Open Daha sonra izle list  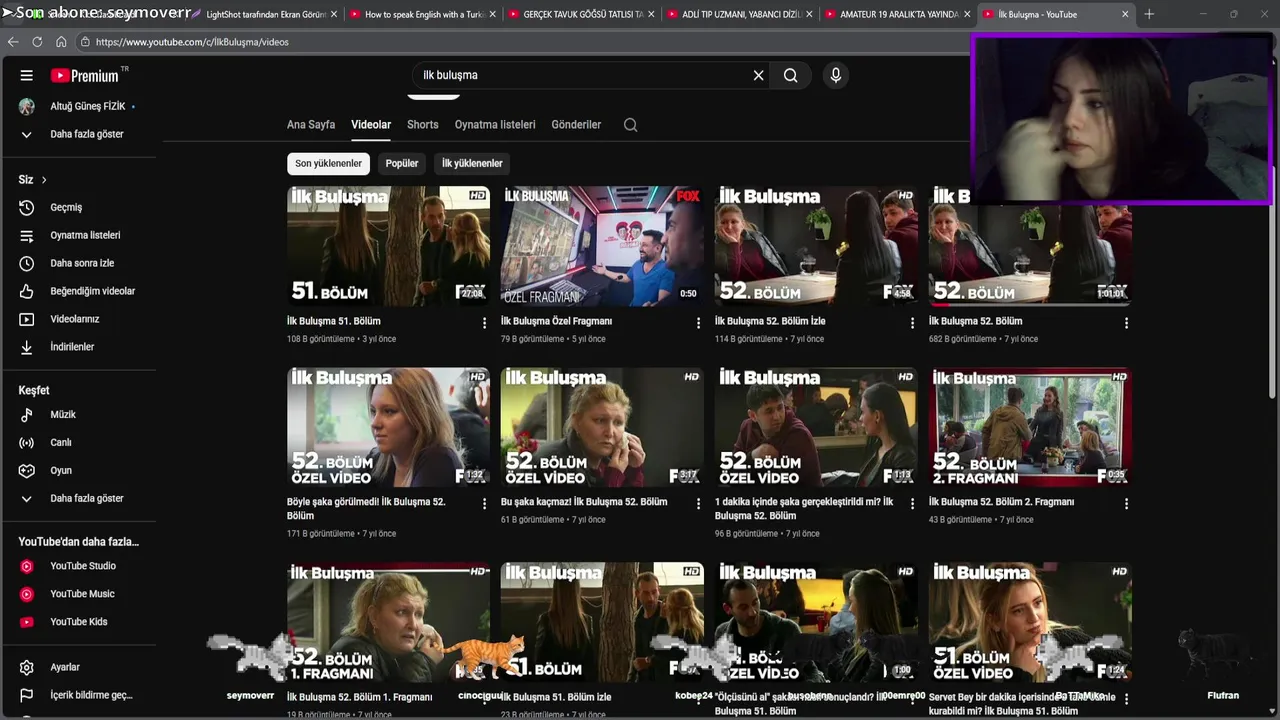80,263
